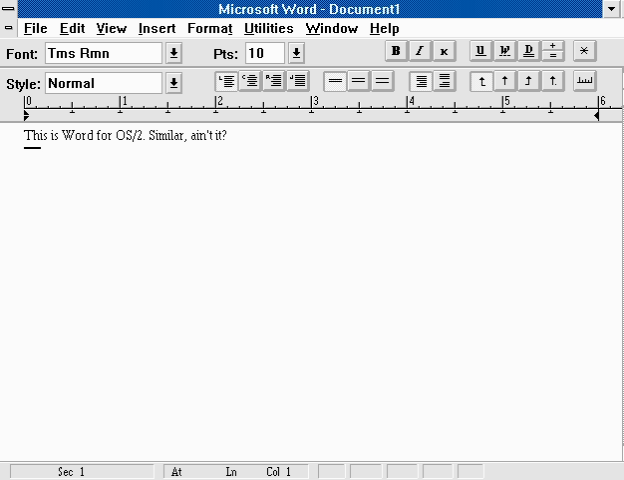Apply word underline W button
The height and width of the screenshot is (480, 624).
click(505, 51)
